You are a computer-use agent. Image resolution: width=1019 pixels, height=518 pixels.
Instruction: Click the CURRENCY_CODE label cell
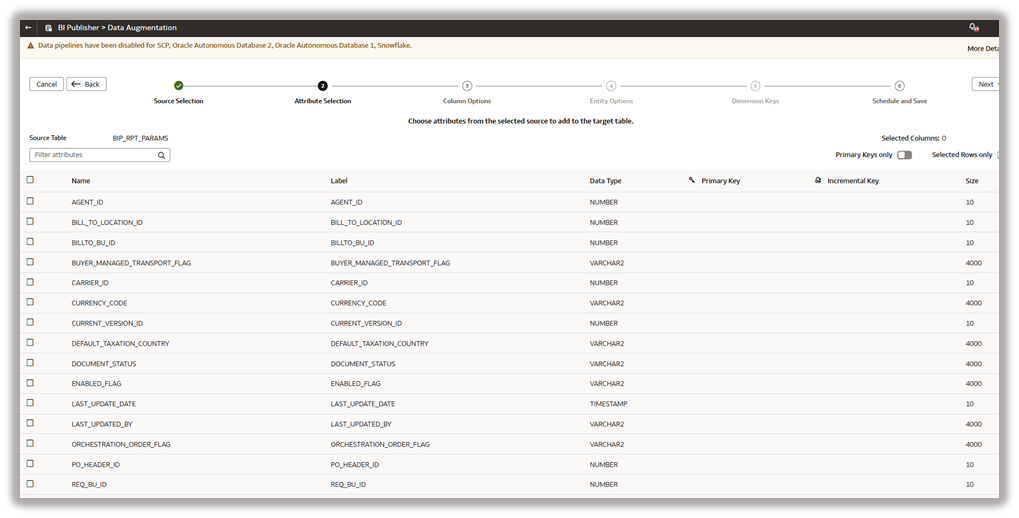(x=358, y=303)
